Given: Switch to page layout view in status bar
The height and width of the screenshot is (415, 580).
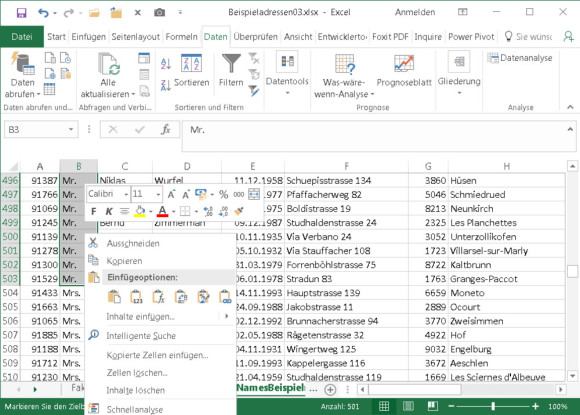Looking at the screenshot, I should (x=408, y=406).
